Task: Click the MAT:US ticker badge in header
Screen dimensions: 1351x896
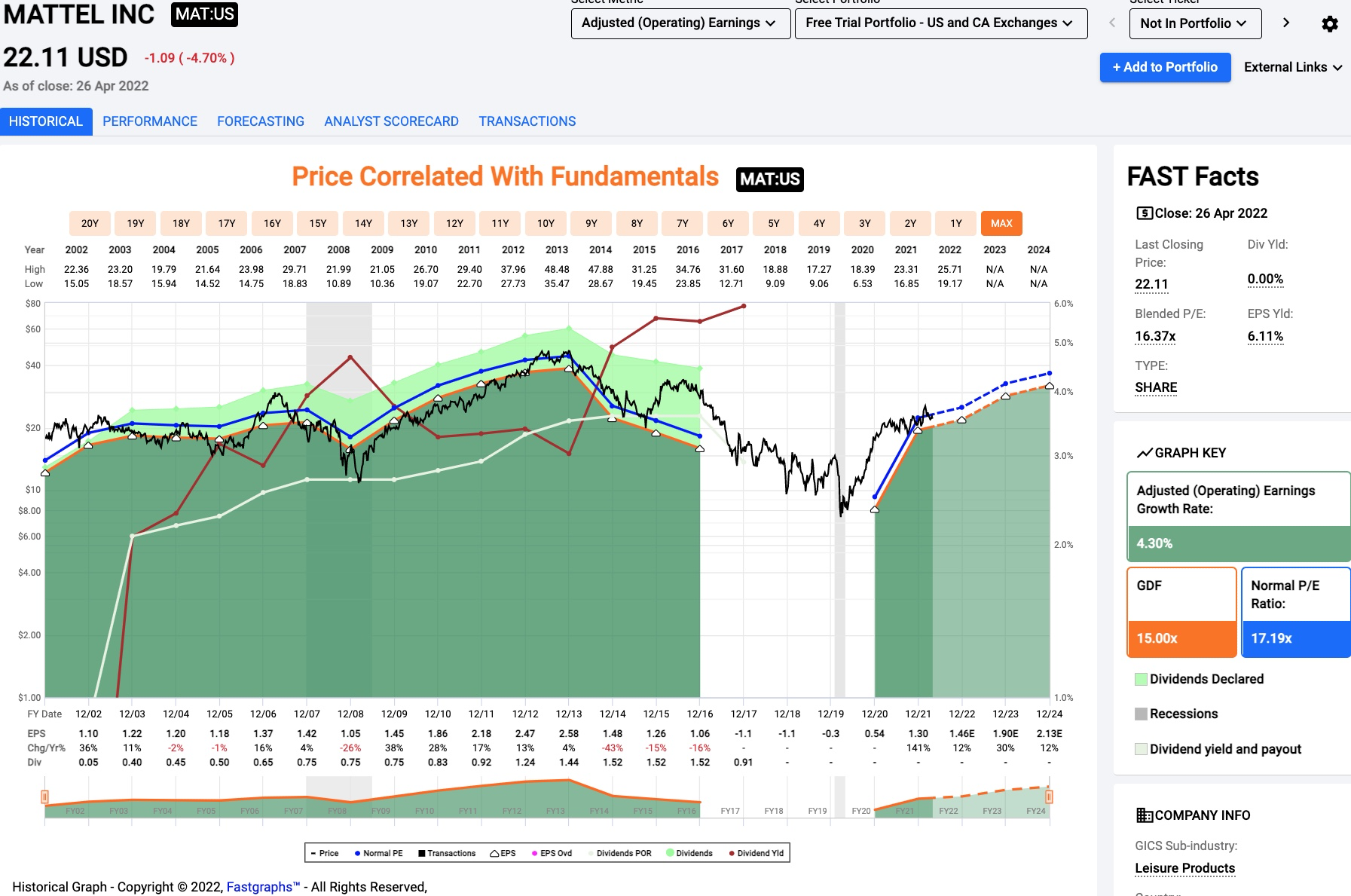Action: 205,14
